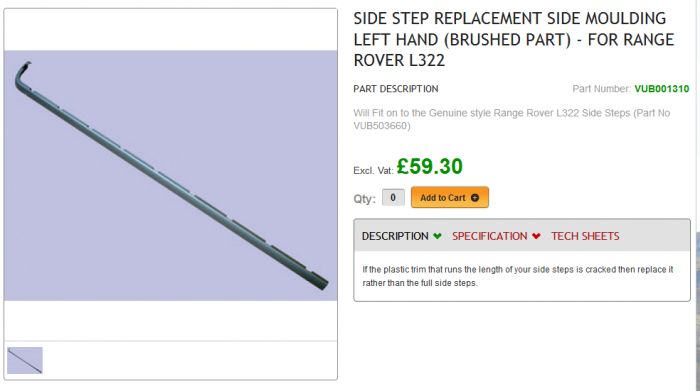The image size is (700, 391).
Task: Click the plus icon on Add to Cart
Action: pyautogui.click(x=475, y=198)
